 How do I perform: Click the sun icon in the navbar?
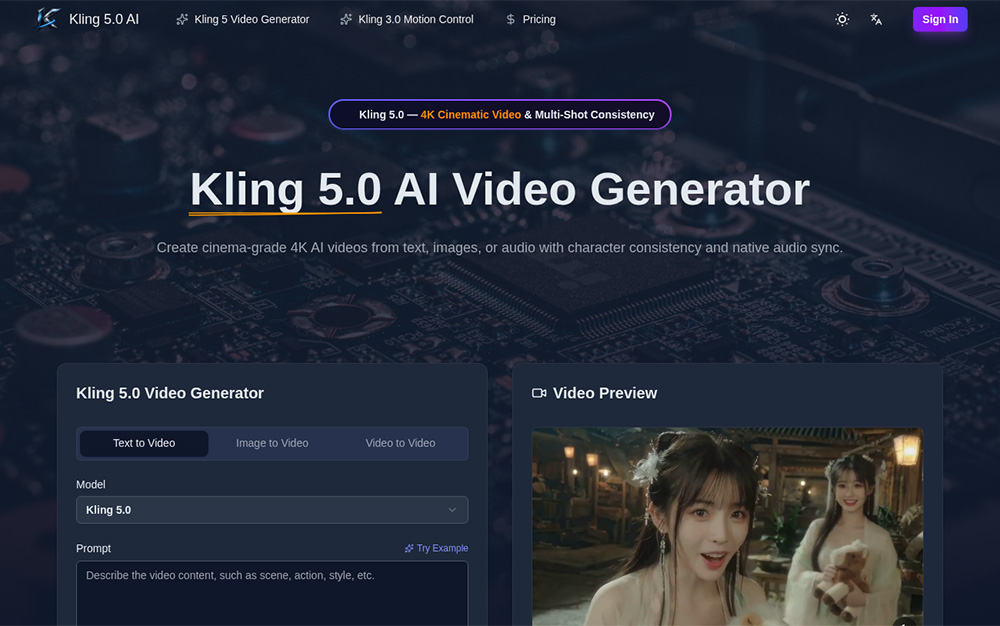[842, 18]
